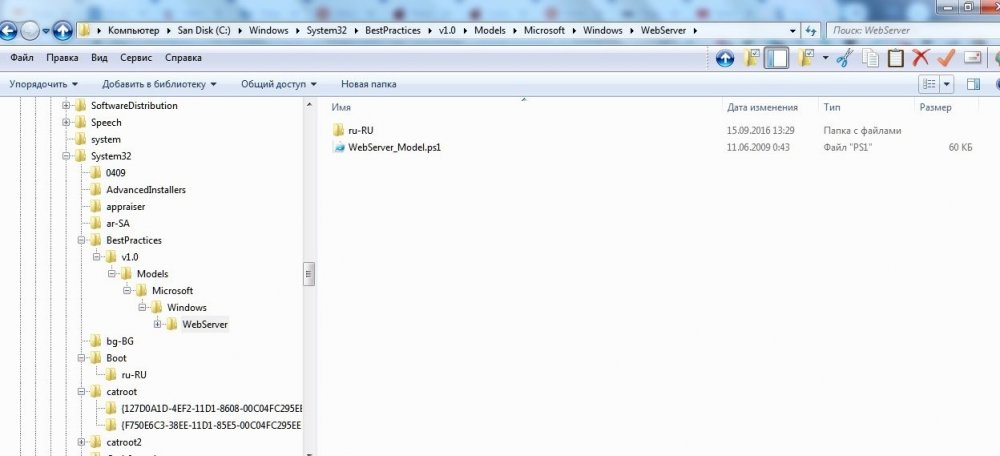Click Компьютер in the address breadcrumb

(x=133, y=30)
